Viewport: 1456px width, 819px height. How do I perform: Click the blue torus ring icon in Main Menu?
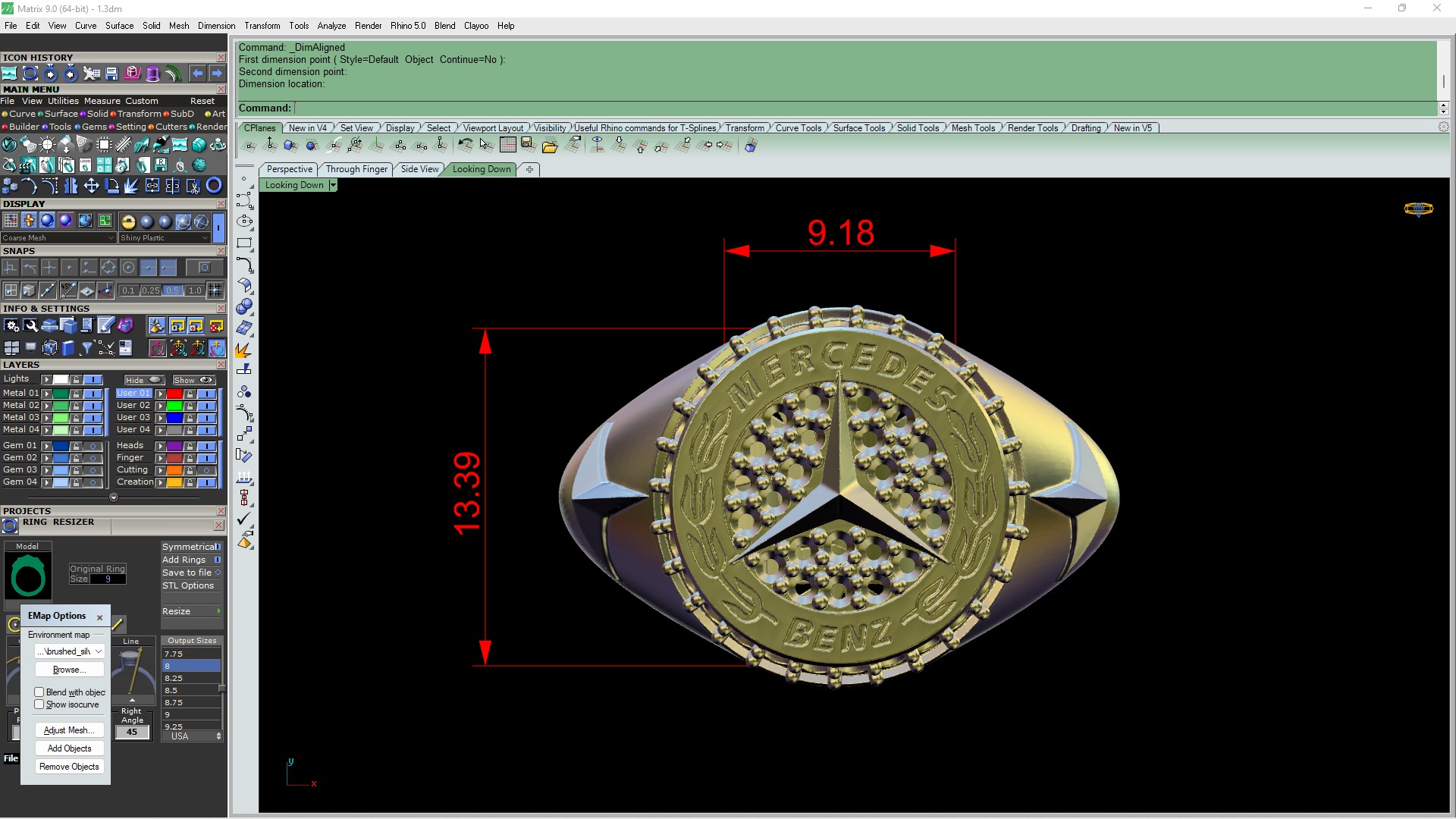point(214,186)
